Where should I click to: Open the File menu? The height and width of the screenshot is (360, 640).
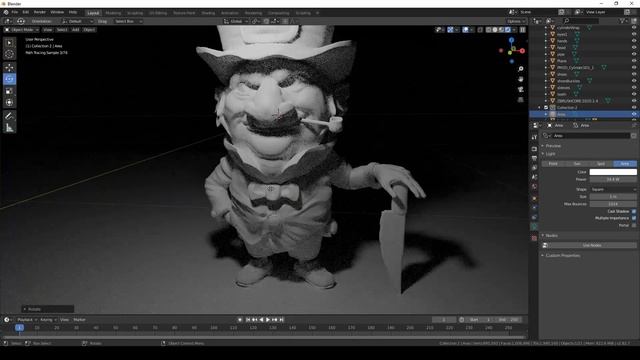(x=15, y=12)
